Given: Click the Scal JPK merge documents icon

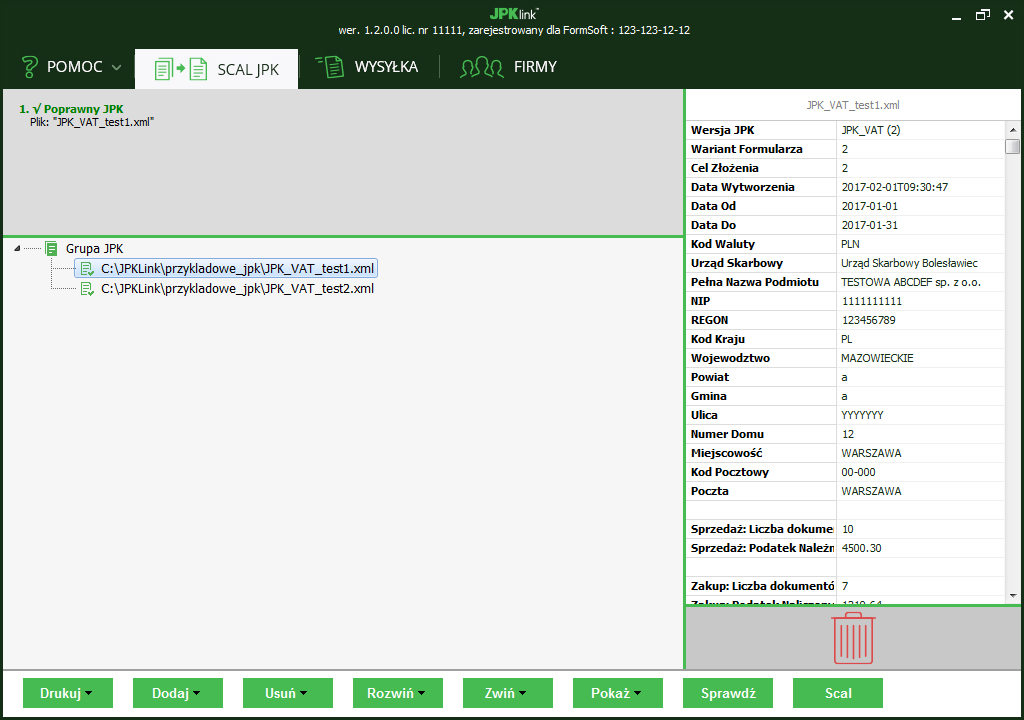Looking at the screenshot, I should (x=180, y=69).
